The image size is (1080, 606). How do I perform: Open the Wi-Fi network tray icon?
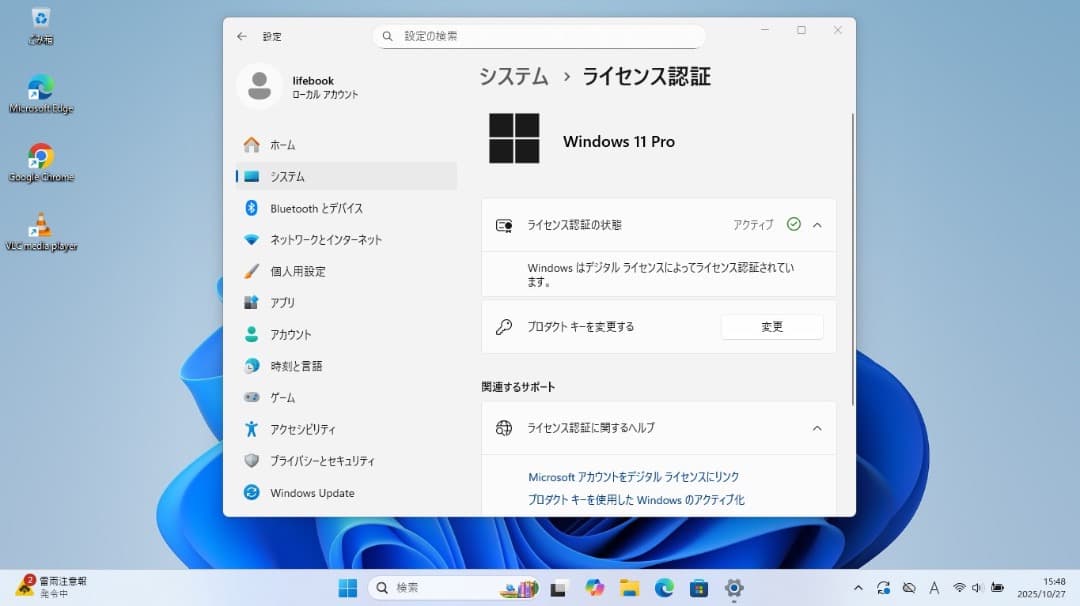pyautogui.click(x=961, y=588)
